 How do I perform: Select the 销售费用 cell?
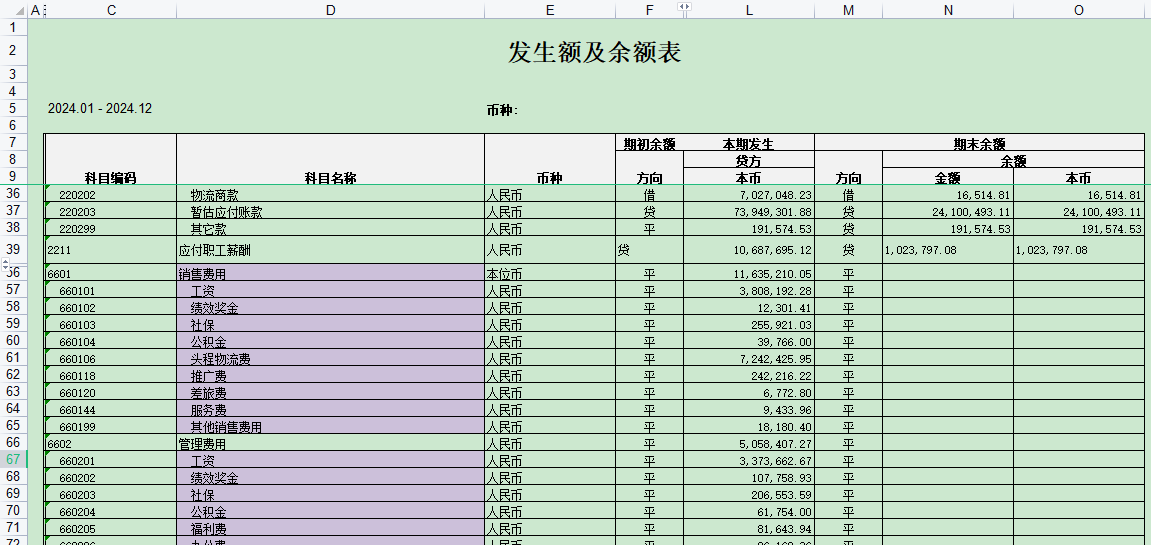click(330, 273)
